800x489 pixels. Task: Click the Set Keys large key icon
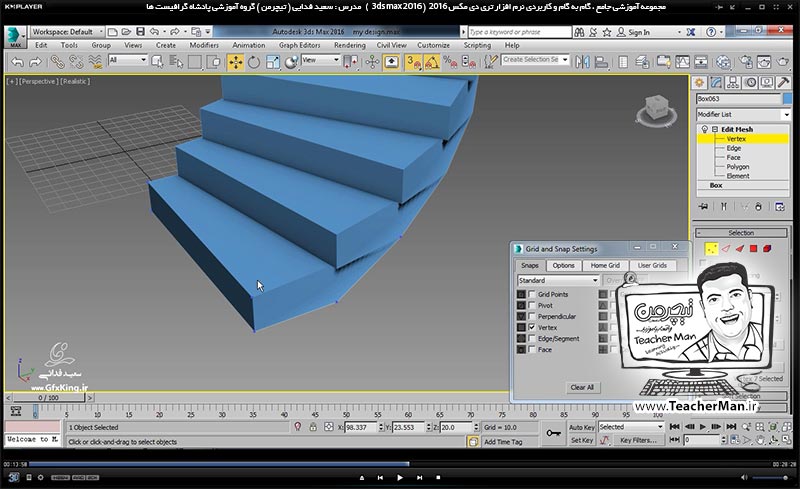point(553,433)
